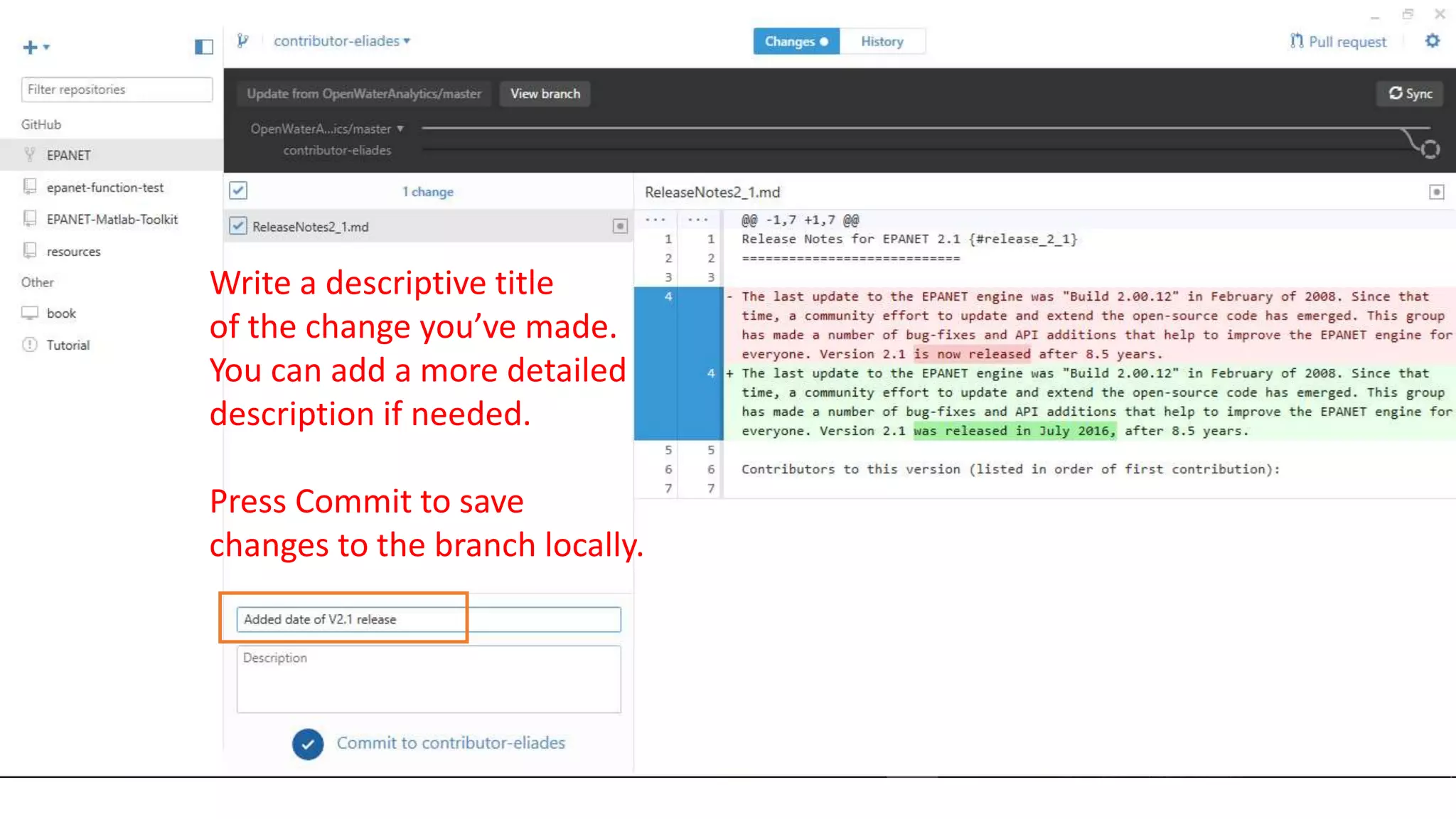Click Update from OpenWaterAnalytics/master button

coord(364,93)
